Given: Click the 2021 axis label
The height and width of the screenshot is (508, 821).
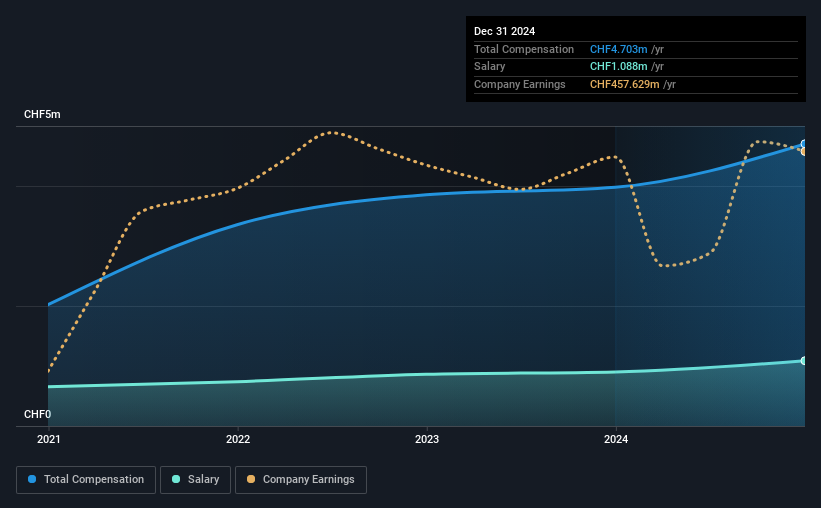Looking at the screenshot, I should pyautogui.click(x=49, y=439).
